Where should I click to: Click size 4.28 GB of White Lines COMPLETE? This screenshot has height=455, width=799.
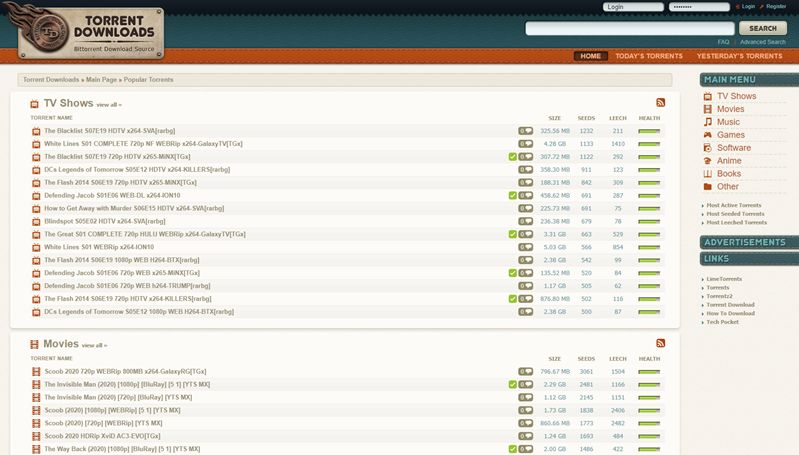tap(555, 144)
